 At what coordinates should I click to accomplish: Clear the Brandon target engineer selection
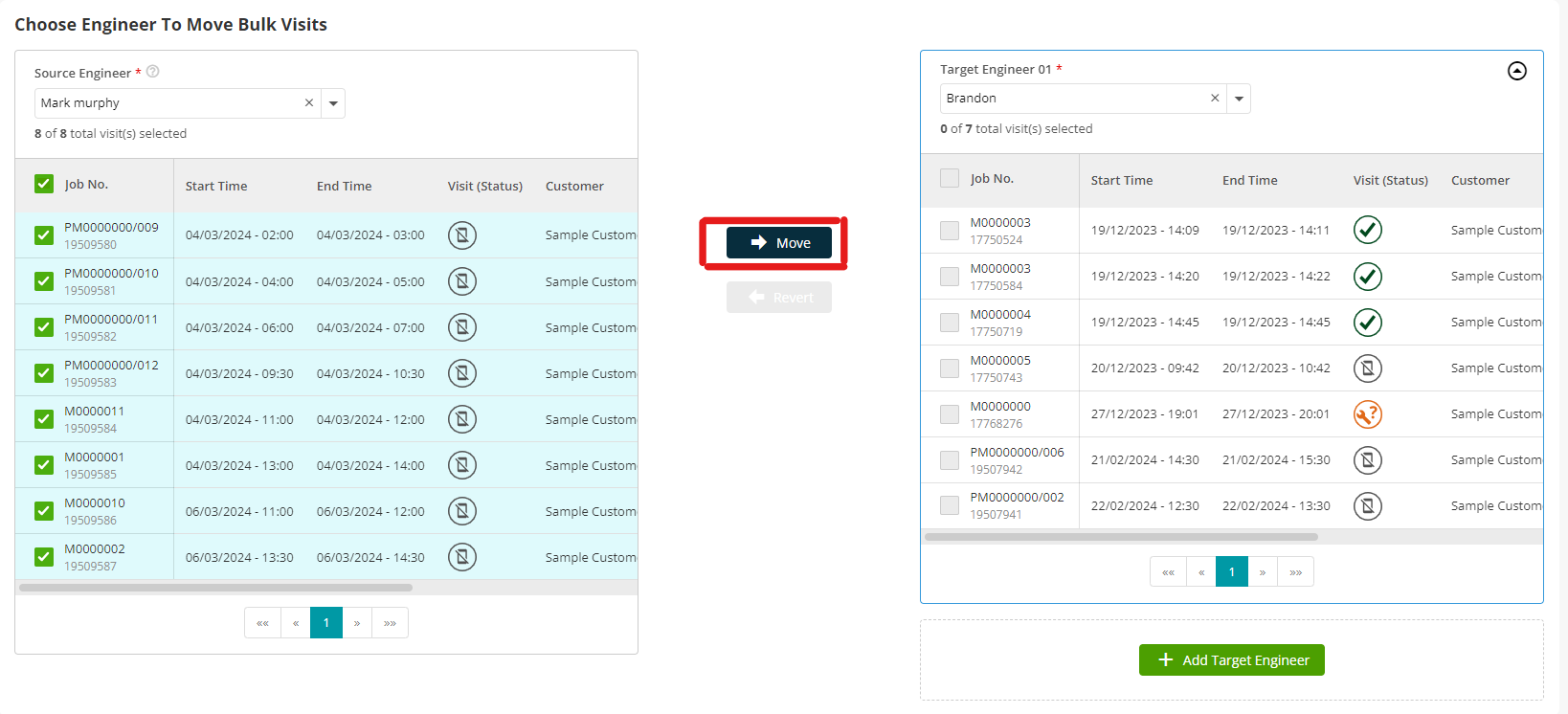coord(1215,99)
